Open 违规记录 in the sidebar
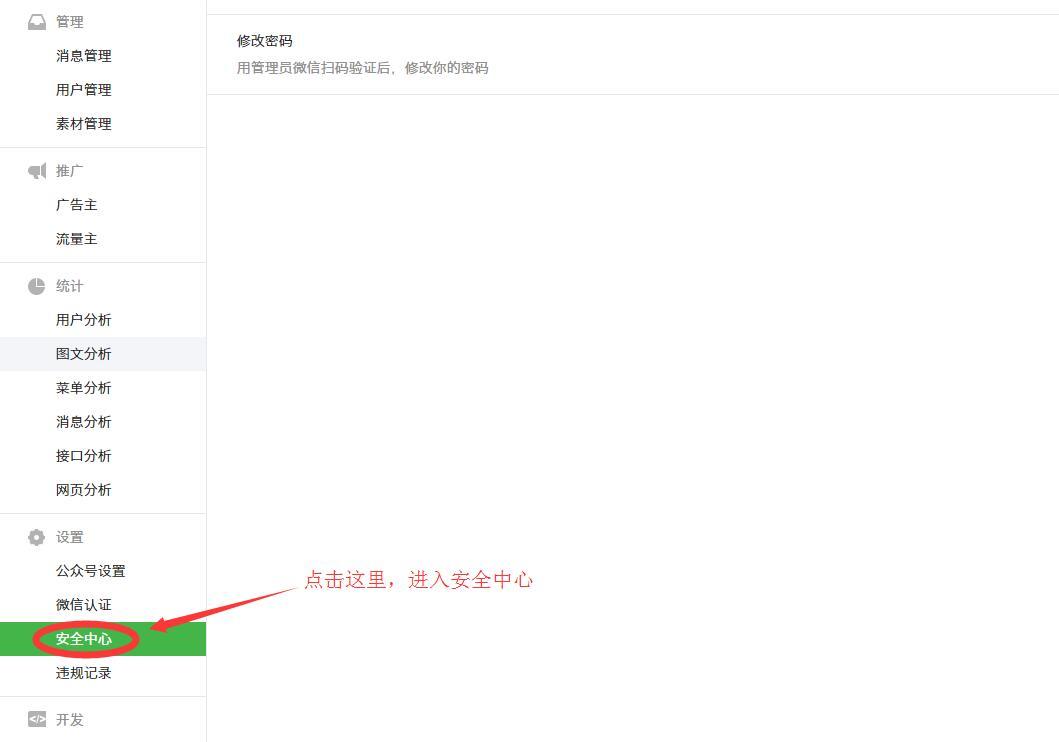The width and height of the screenshot is (1059, 742). pyautogui.click(x=84, y=673)
